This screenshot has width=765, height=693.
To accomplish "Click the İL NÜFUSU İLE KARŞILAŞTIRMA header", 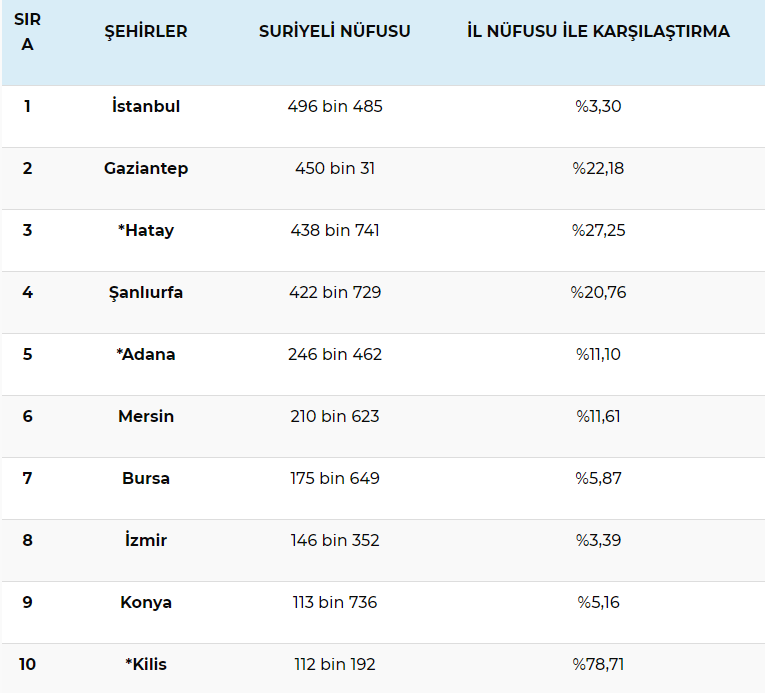I will 598,31.
